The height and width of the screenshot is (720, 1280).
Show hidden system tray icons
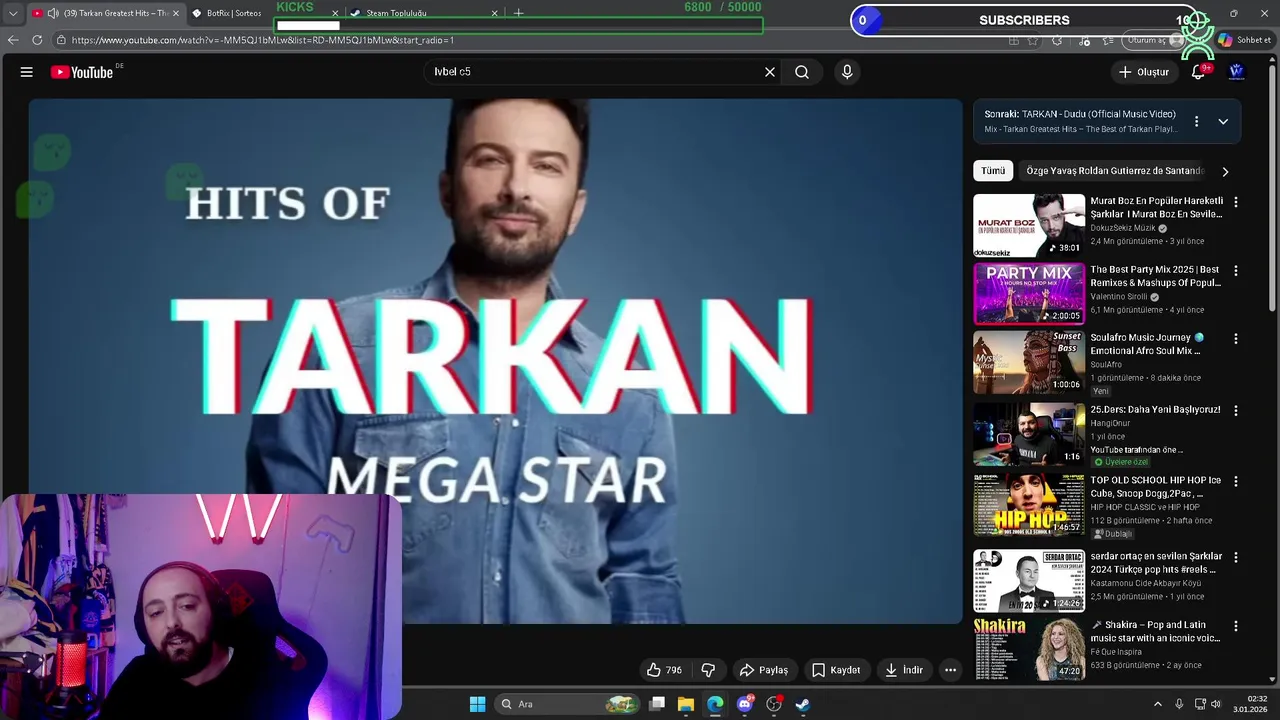click(1158, 704)
